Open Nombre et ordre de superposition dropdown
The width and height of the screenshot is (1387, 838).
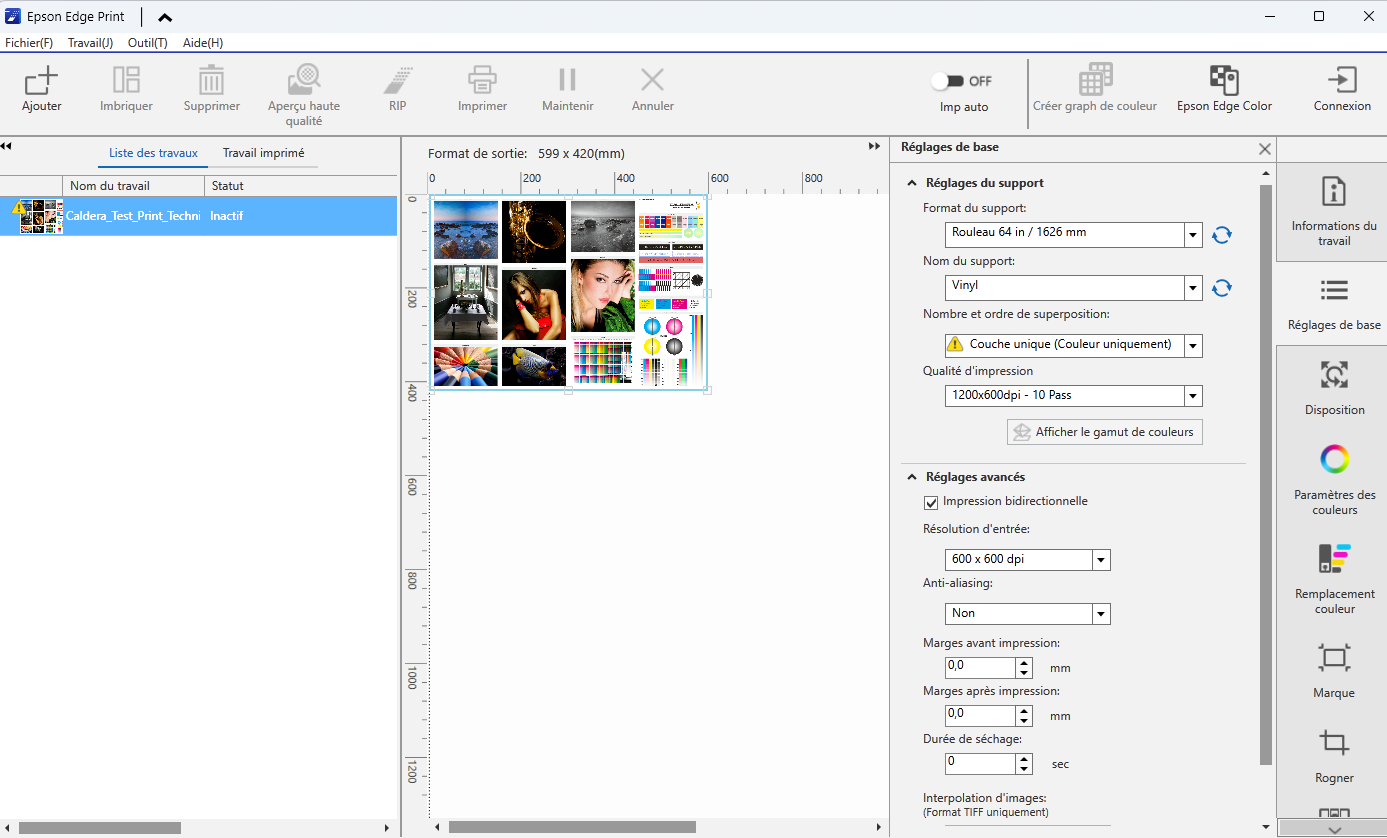(x=1193, y=345)
